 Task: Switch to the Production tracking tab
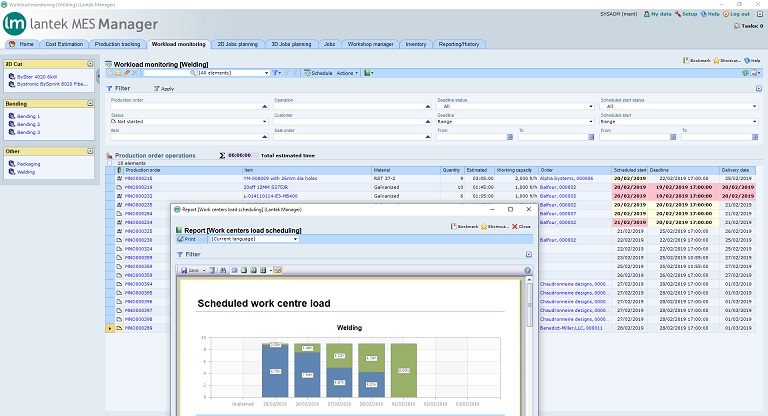[x=118, y=44]
